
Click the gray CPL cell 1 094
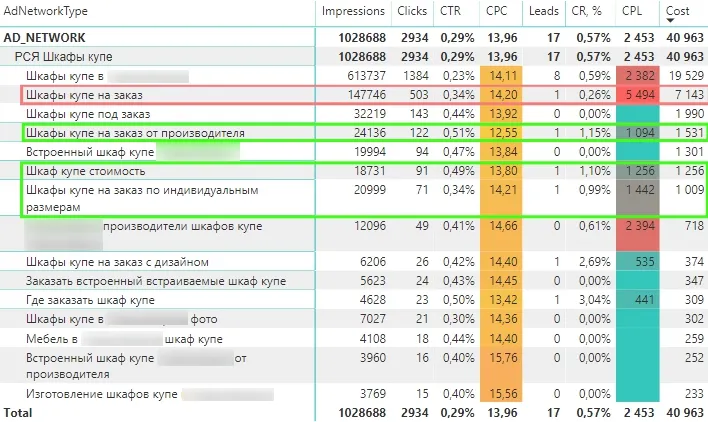638,133
